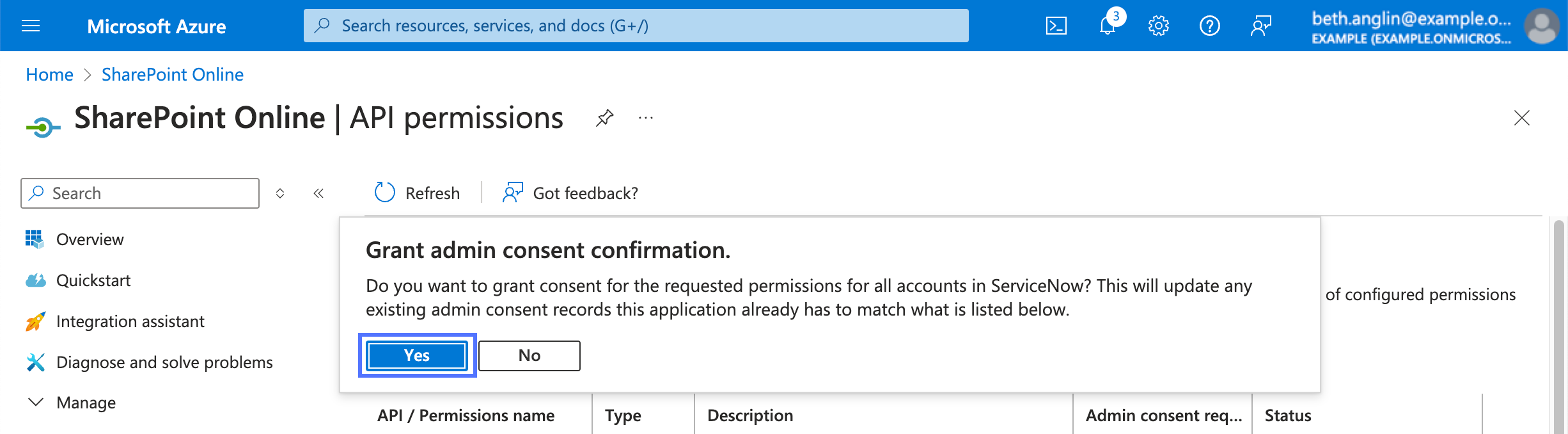This screenshot has width=1568, height=434.
Task: Open the hamburger portal menu
Action: (31, 26)
